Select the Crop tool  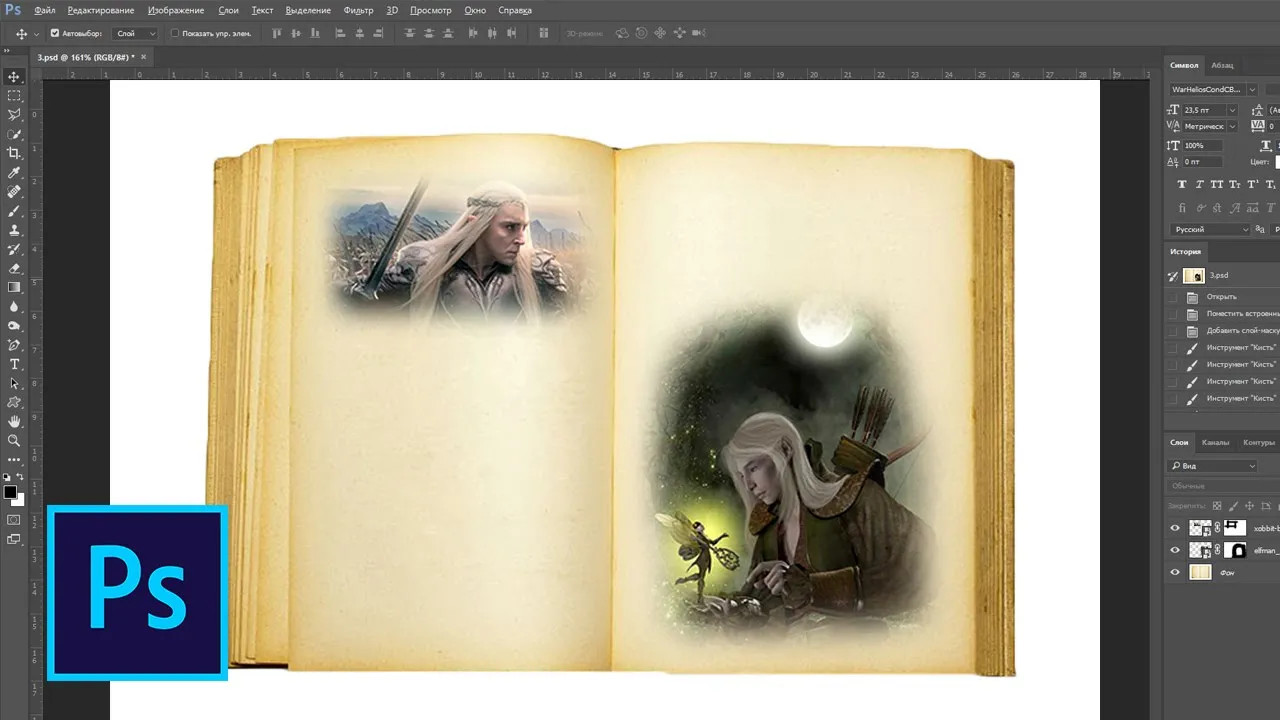[14, 153]
